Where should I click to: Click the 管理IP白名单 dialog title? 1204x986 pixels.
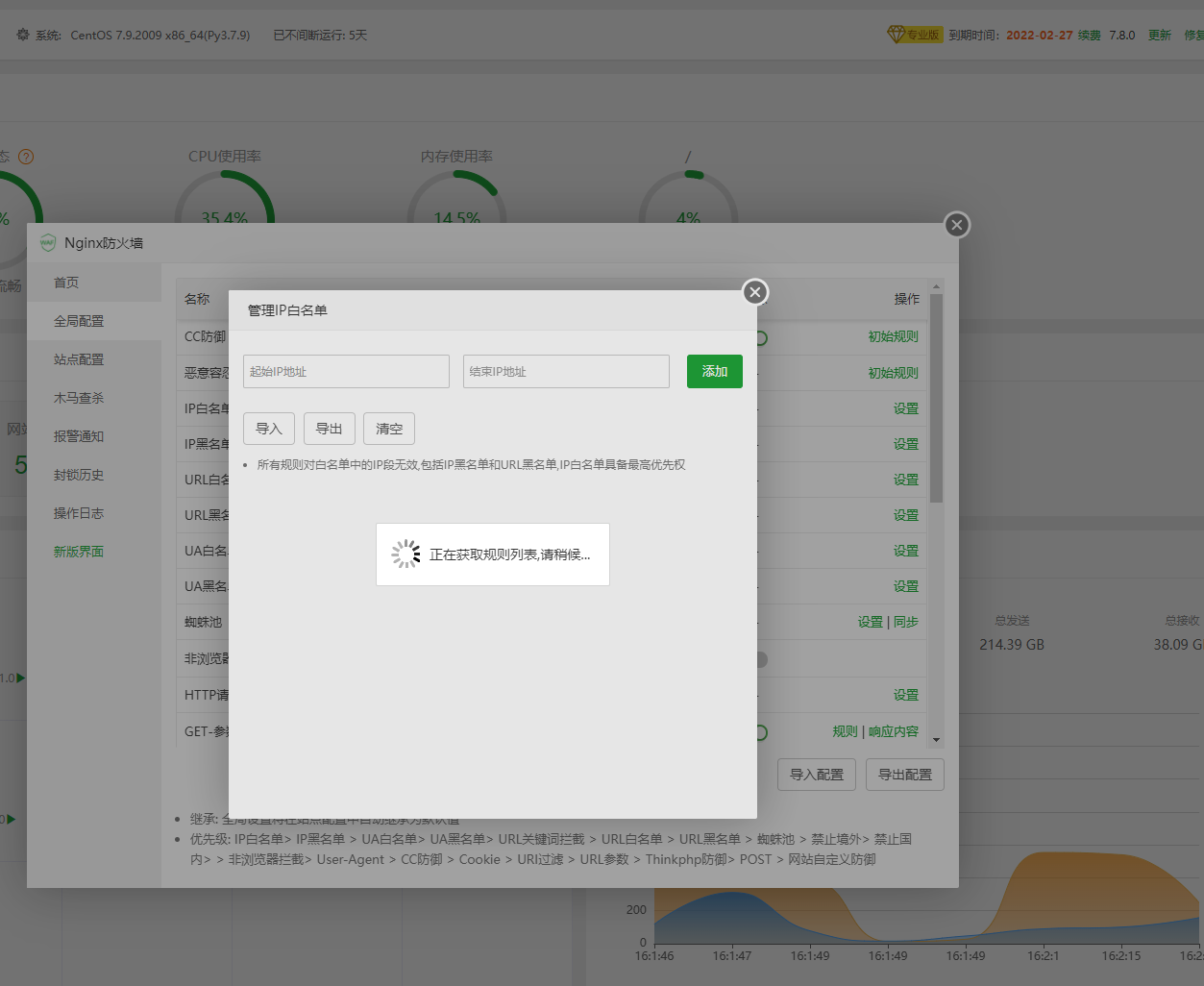point(287,310)
